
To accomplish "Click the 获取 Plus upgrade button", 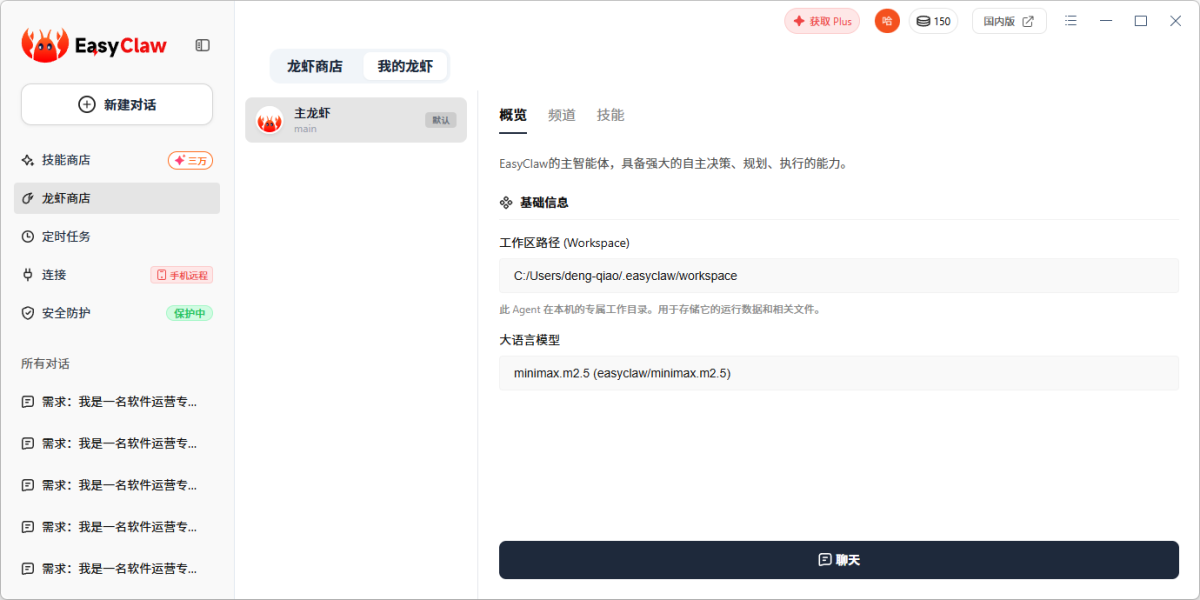I will (x=822, y=21).
